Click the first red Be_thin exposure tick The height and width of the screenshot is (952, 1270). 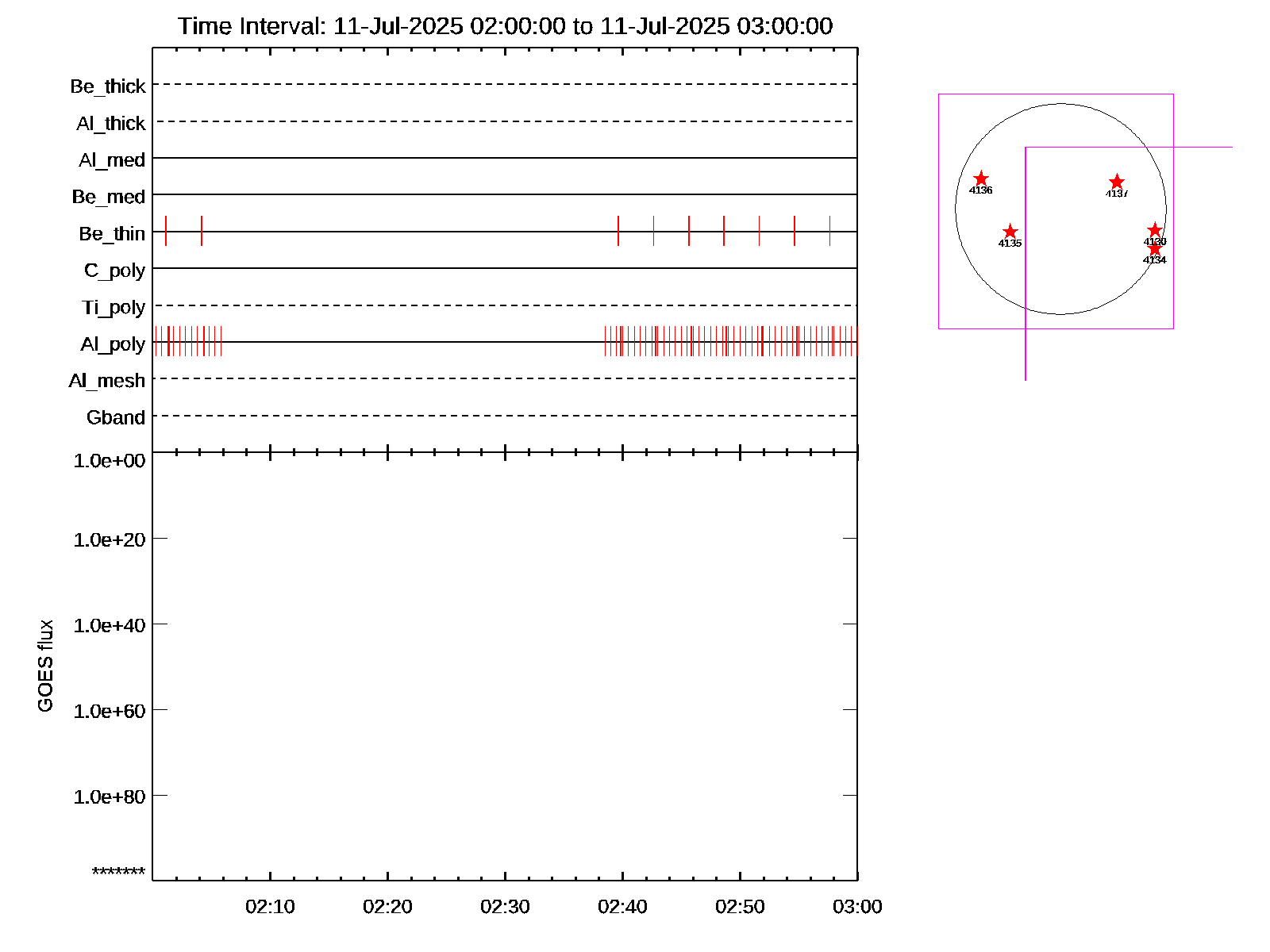tap(166, 231)
